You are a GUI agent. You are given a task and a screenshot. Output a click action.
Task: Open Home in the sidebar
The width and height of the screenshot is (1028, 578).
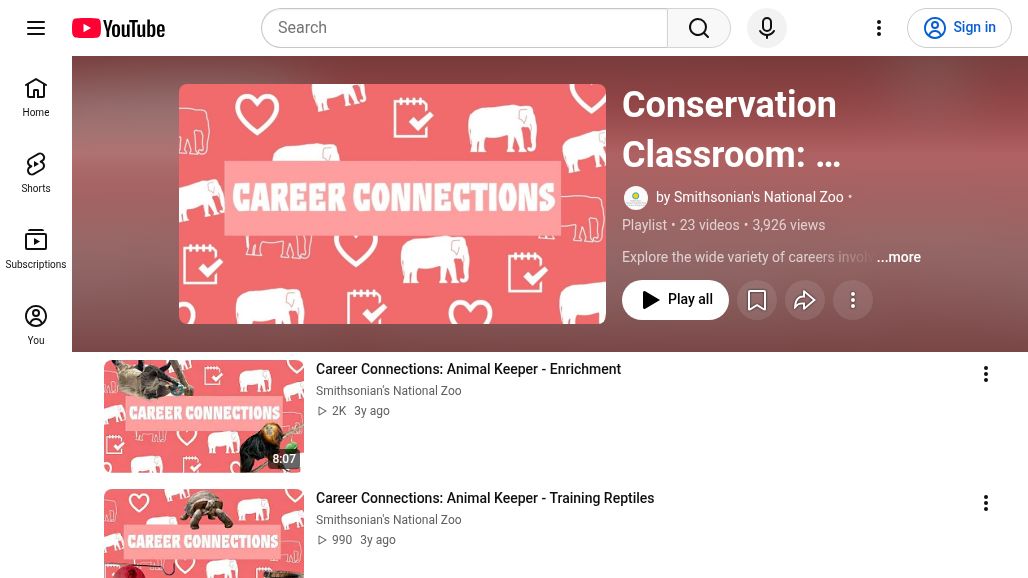[x=36, y=97]
